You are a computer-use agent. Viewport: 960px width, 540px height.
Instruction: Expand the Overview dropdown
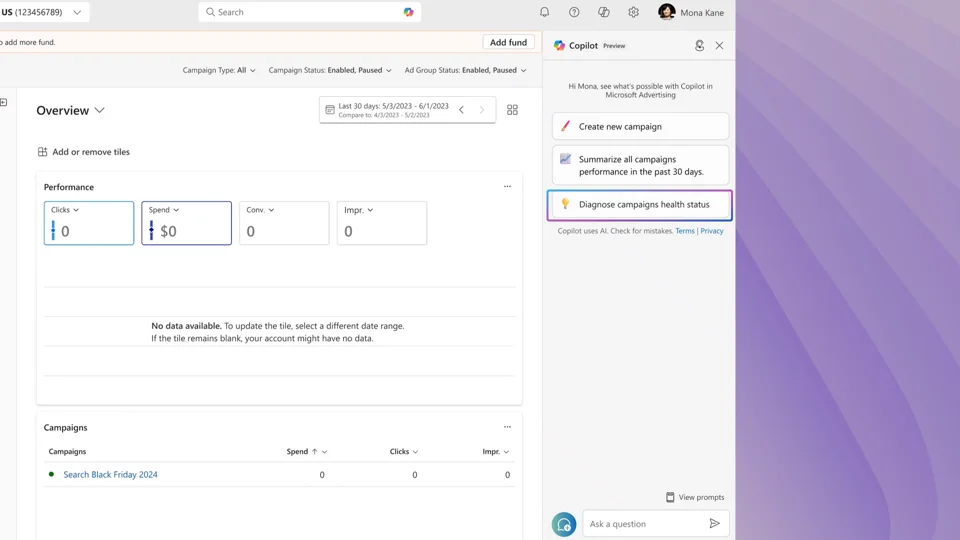coord(70,110)
